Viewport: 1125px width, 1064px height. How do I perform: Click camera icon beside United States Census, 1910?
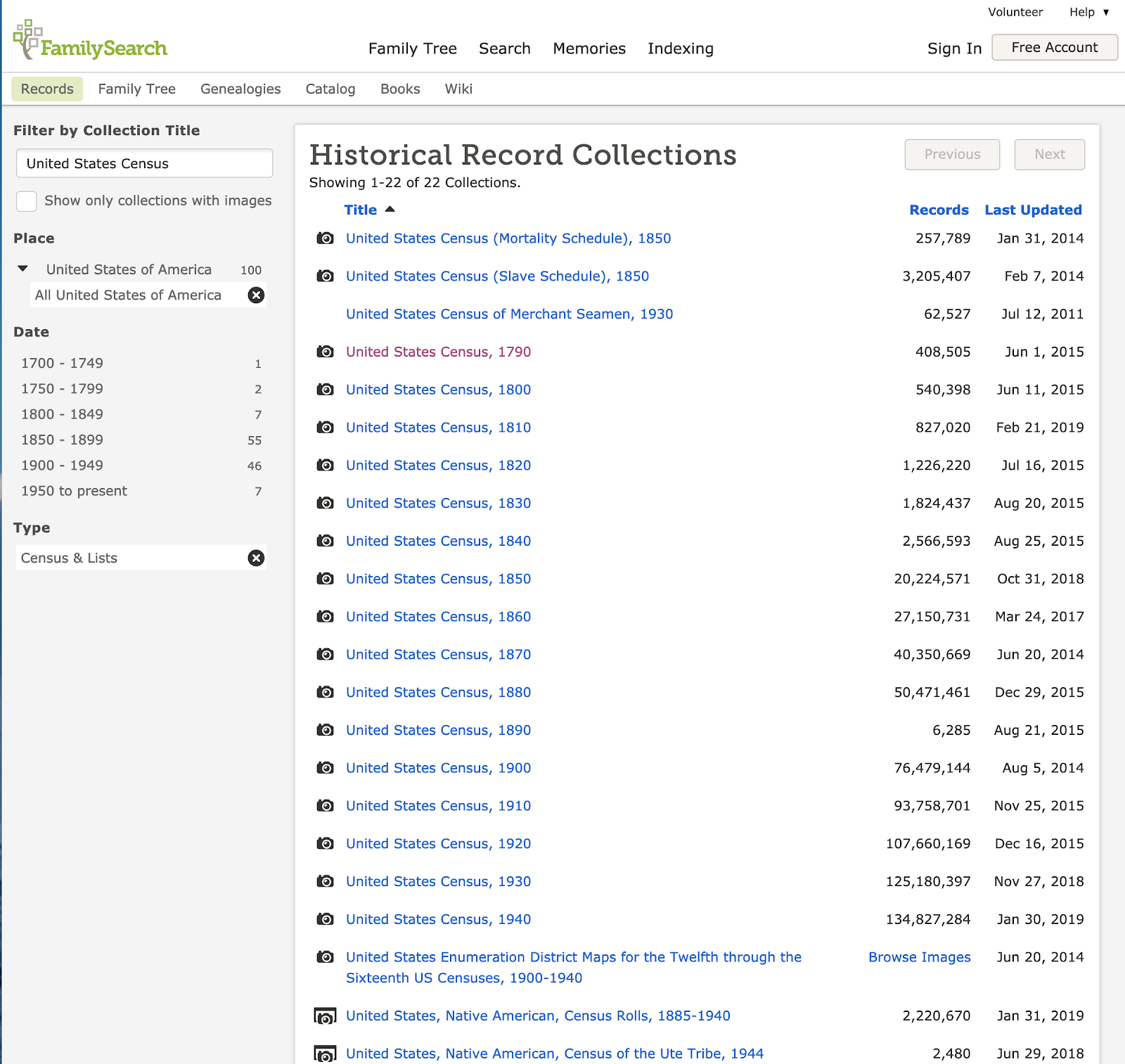coord(325,806)
